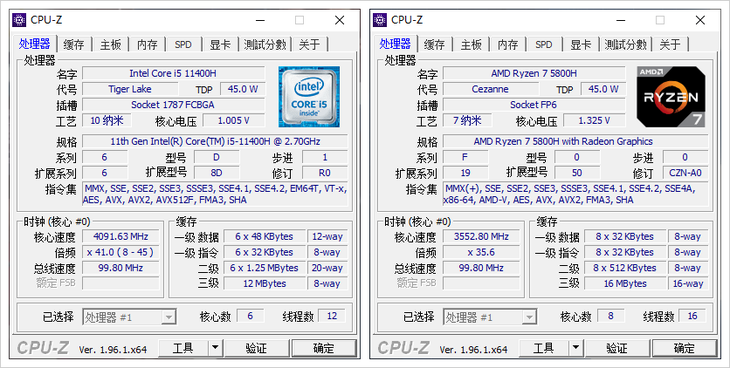The height and width of the screenshot is (368, 730).
Task: Click the AMD Ryzen 7 logo image
Action: point(671,97)
